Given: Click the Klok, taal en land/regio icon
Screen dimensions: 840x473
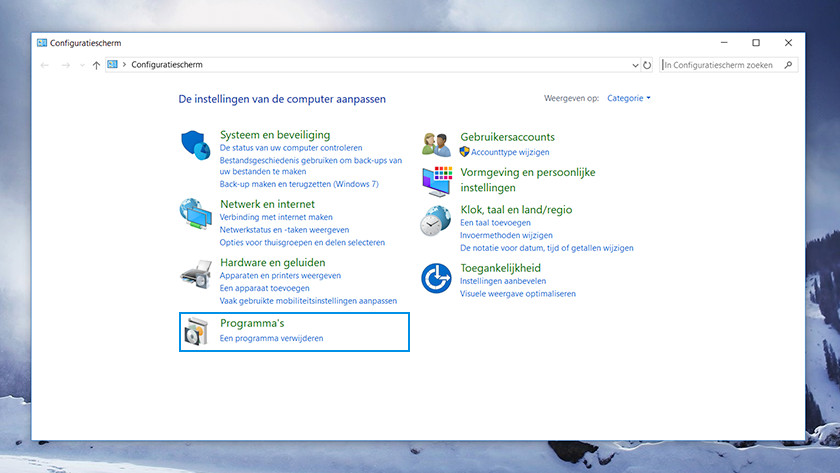Looking at the screenshot, I should click(x=436, y=221).
